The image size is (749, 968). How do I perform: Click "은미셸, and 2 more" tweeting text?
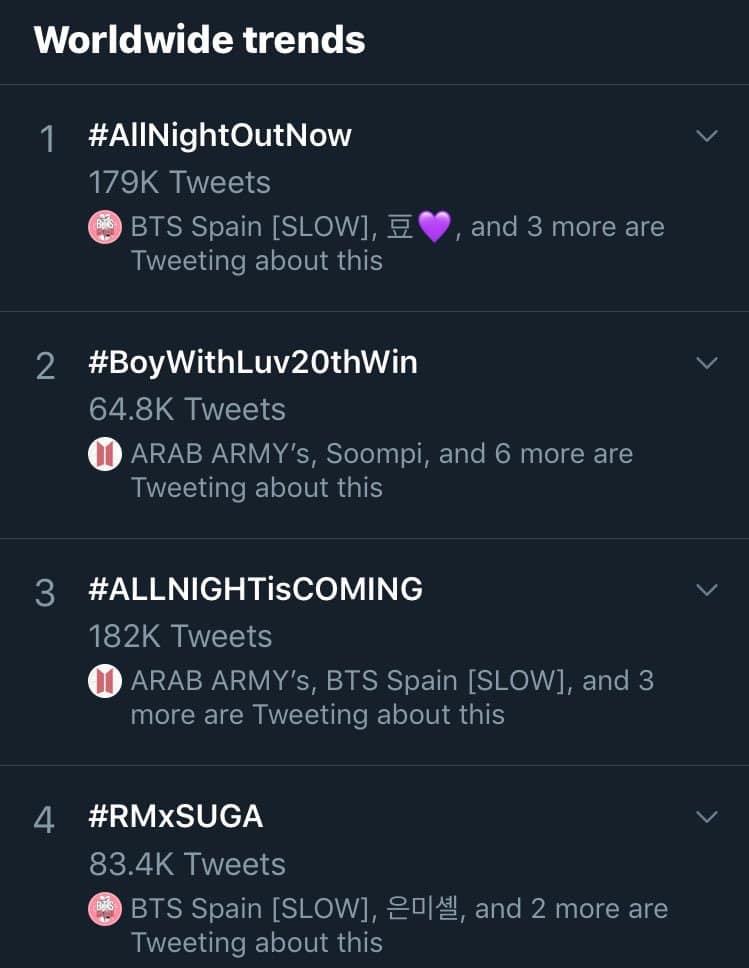tap(520, 909)
